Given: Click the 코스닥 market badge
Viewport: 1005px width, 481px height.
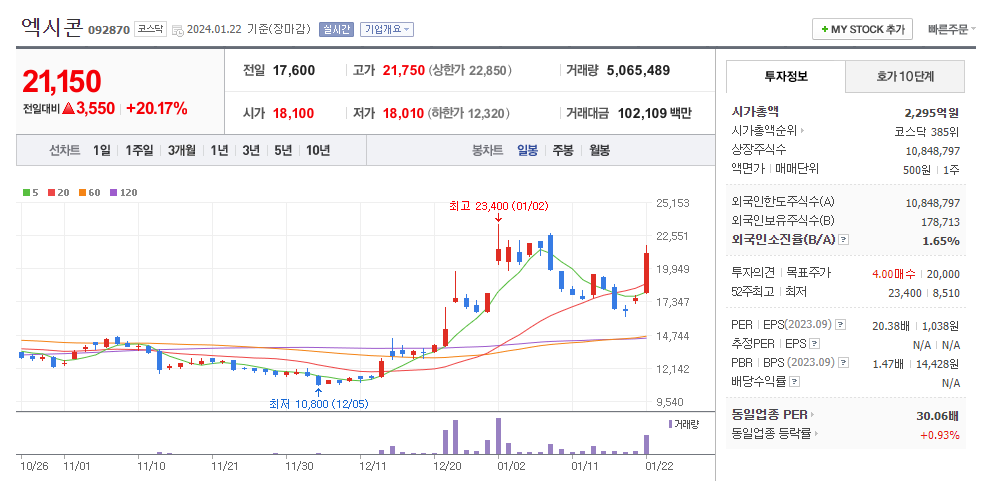Looking at the screenshot, I should click(151, 29).
